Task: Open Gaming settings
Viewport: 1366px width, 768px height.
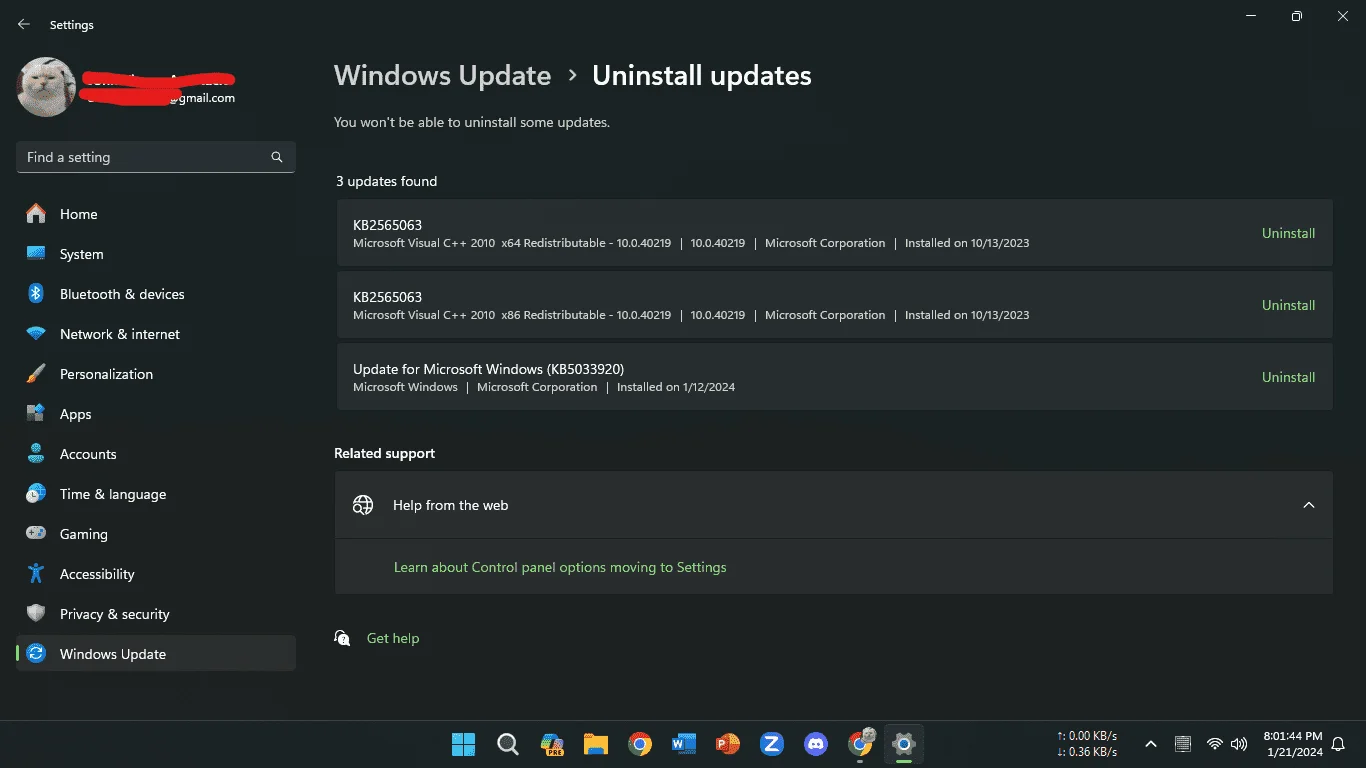Action: (x=156, y=534)
